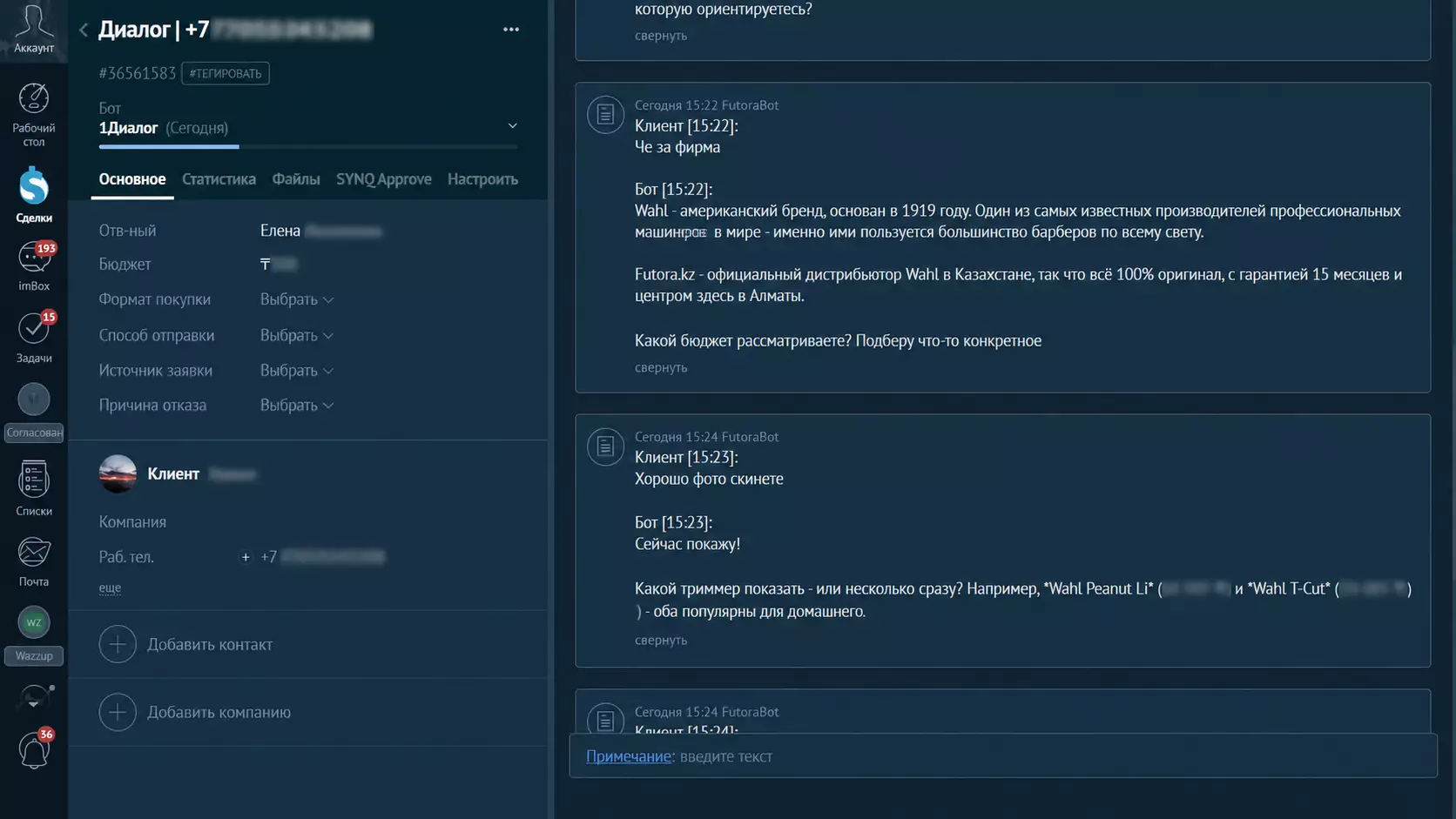Click the plus circle for Добавить компанию
The height and width of the screenshot is (819, 1456).
[x=118, y=712]
